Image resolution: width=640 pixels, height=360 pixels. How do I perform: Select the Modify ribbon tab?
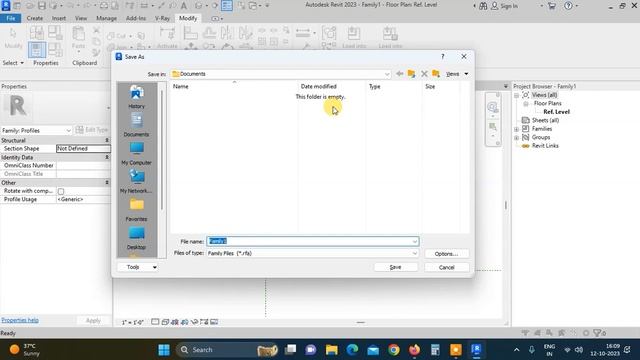tap(188, 18)
